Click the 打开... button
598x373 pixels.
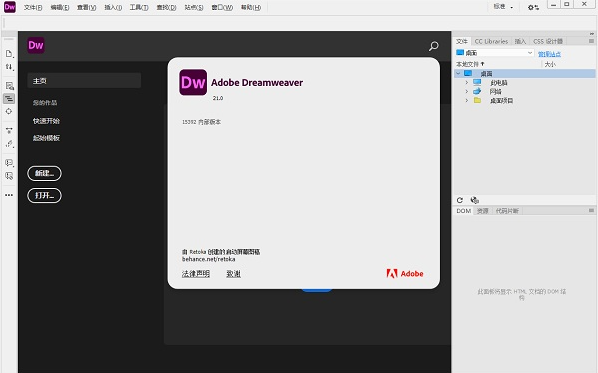tap(44, 195)
